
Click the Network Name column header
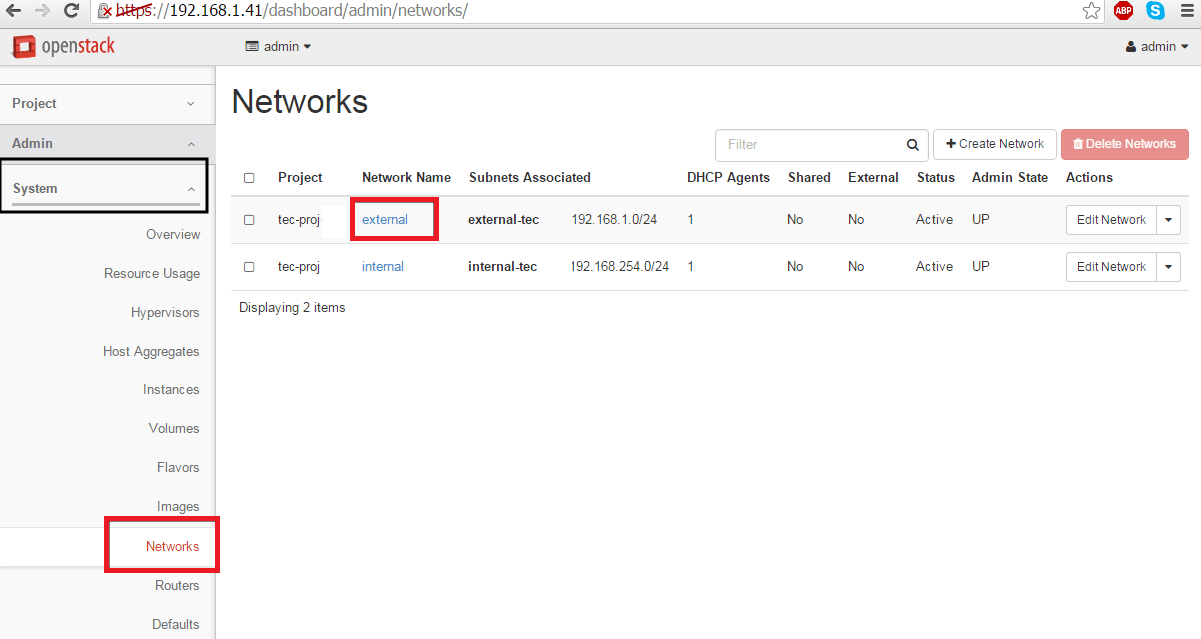click(x=406, y=178)
